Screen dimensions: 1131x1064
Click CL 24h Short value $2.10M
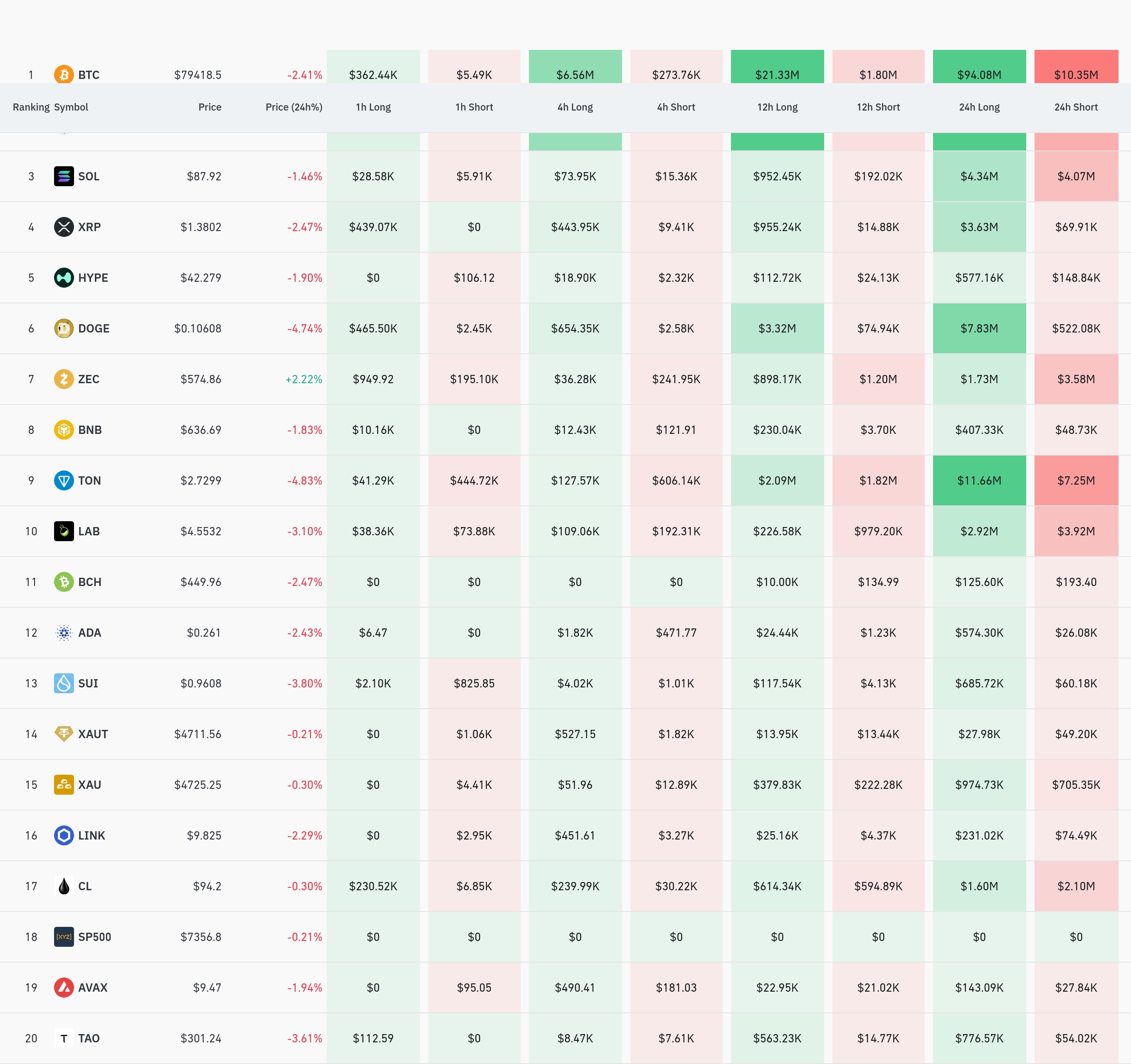[1076, 886]
